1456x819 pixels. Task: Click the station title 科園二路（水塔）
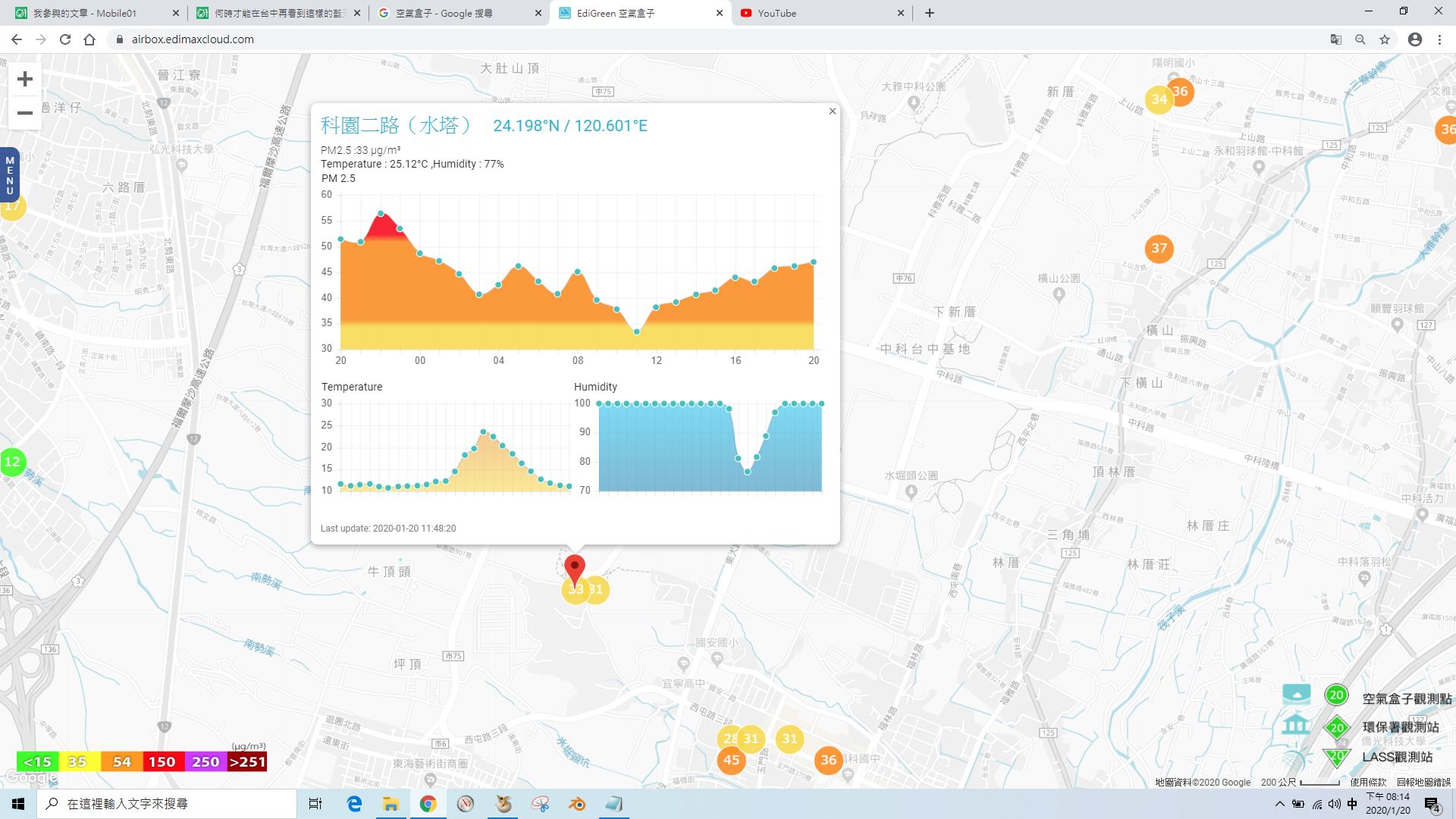[396, 125]
